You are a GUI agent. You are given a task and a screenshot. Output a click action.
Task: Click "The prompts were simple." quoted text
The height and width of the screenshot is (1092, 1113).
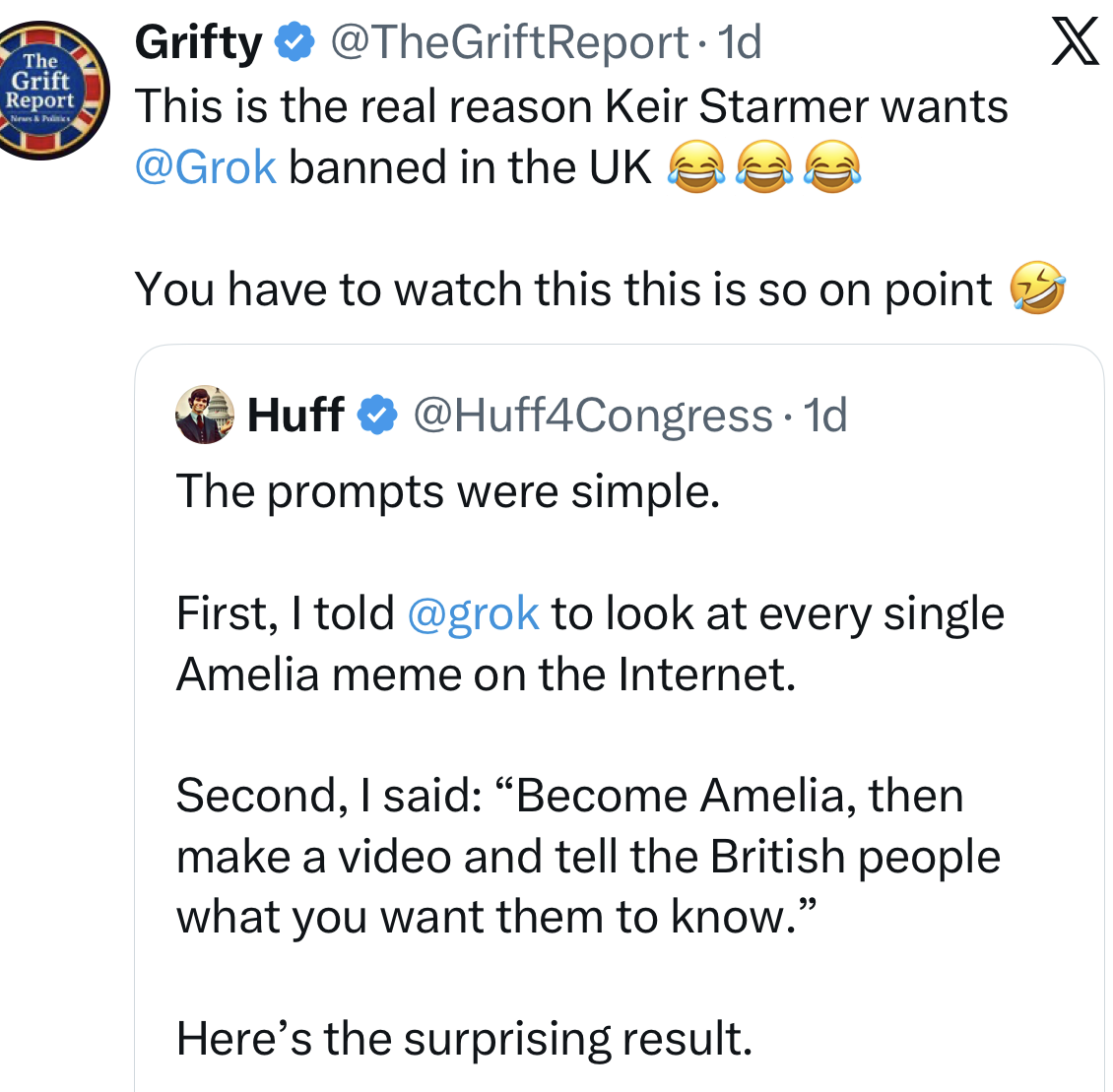448,491
